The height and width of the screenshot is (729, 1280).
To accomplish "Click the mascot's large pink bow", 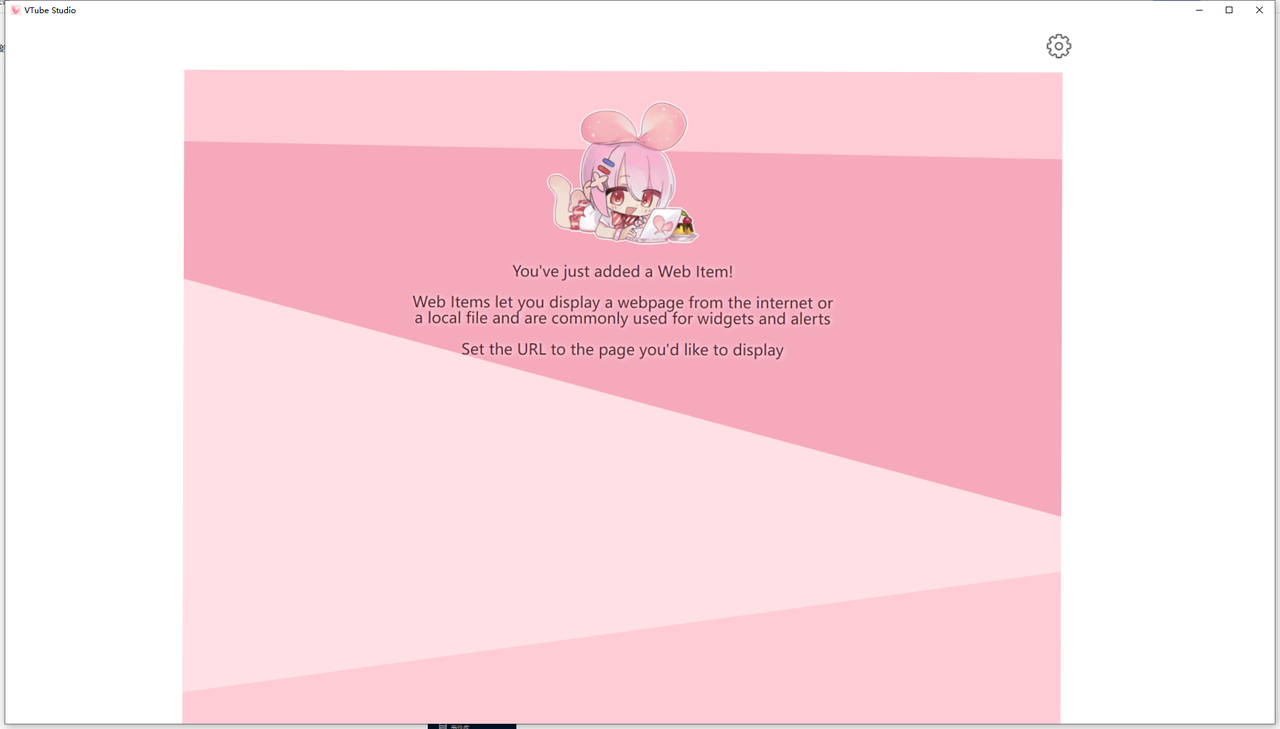I will click(634, 126).
